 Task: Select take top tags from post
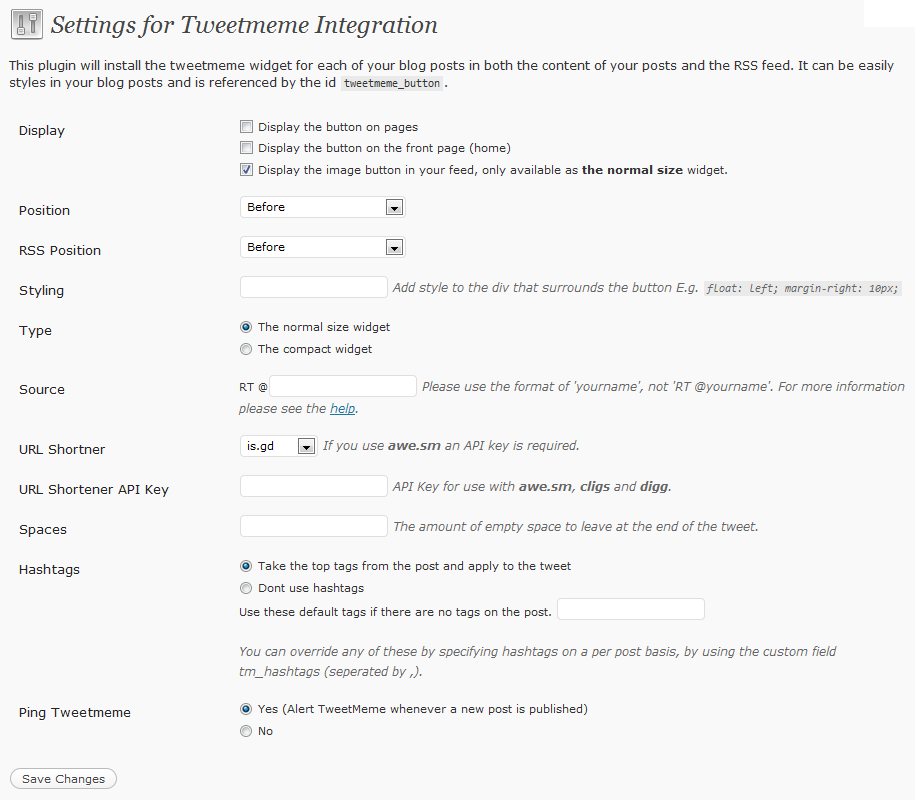(x=246, y=566)
